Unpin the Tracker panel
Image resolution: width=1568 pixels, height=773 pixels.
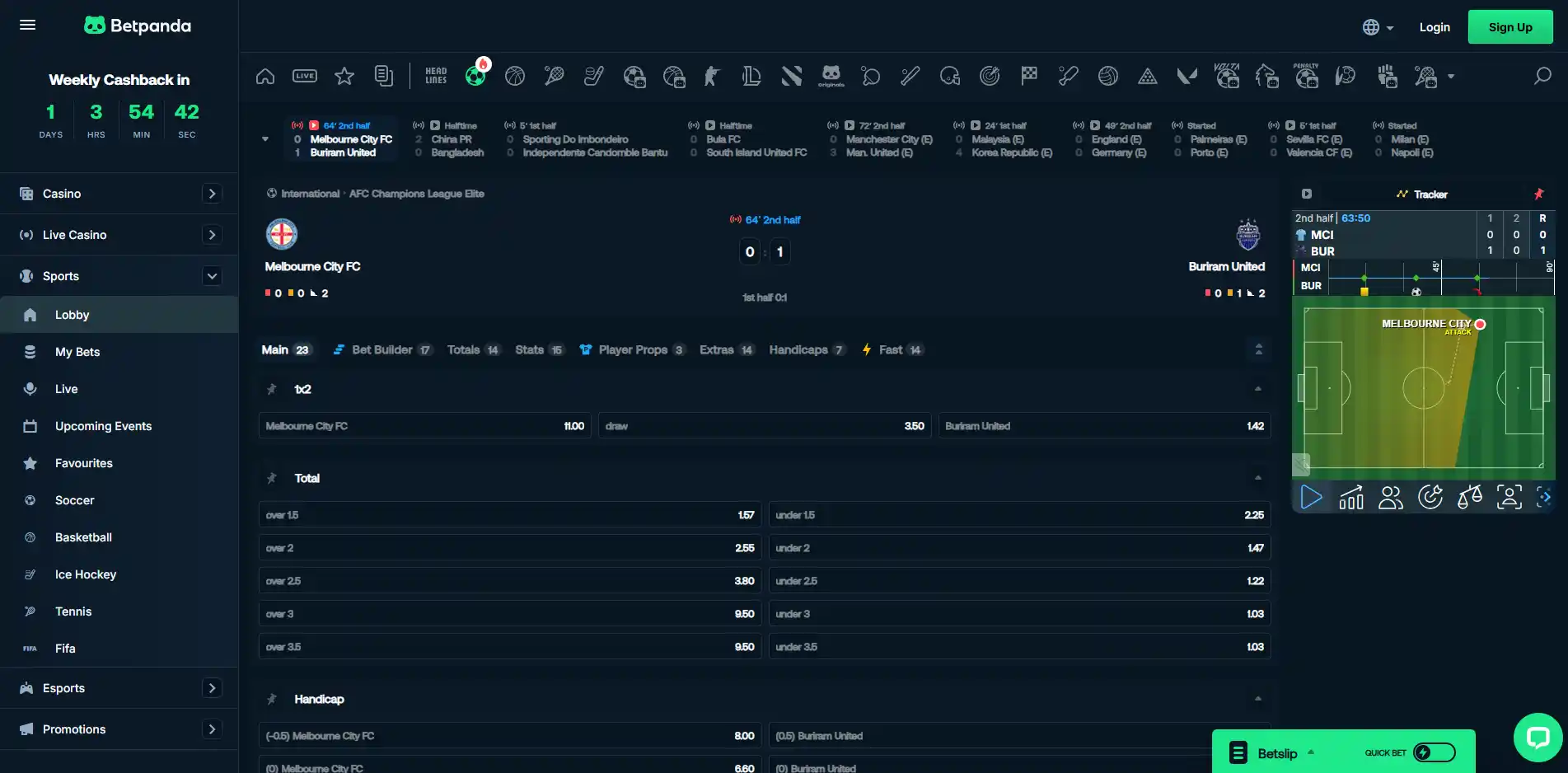coord(1538,194)
